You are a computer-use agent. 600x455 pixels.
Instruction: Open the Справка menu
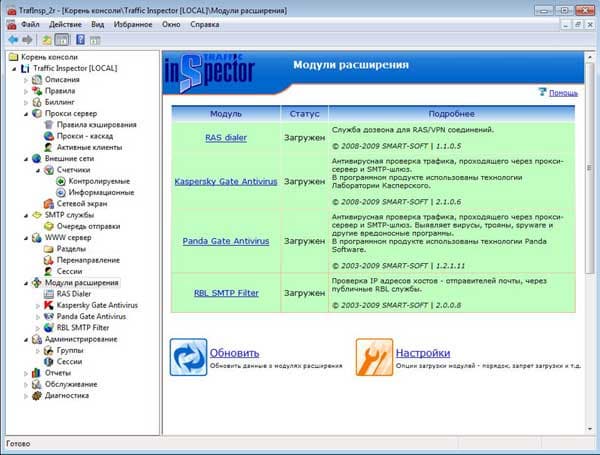[205, 24]
